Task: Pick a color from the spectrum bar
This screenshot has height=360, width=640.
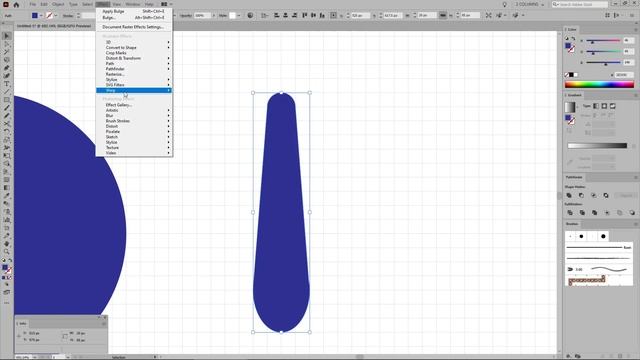Action: click(599, 84)
